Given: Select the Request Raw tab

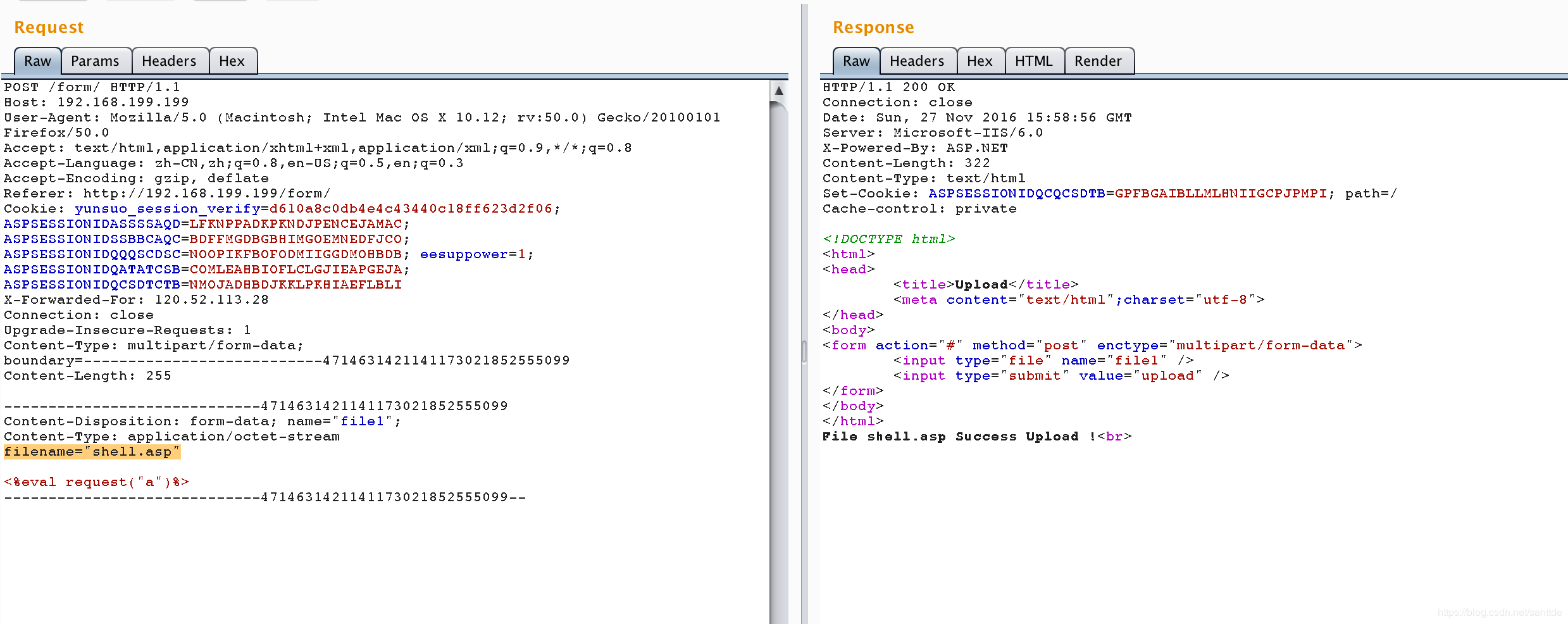Looking at the screenshot, I should (37, 61).
